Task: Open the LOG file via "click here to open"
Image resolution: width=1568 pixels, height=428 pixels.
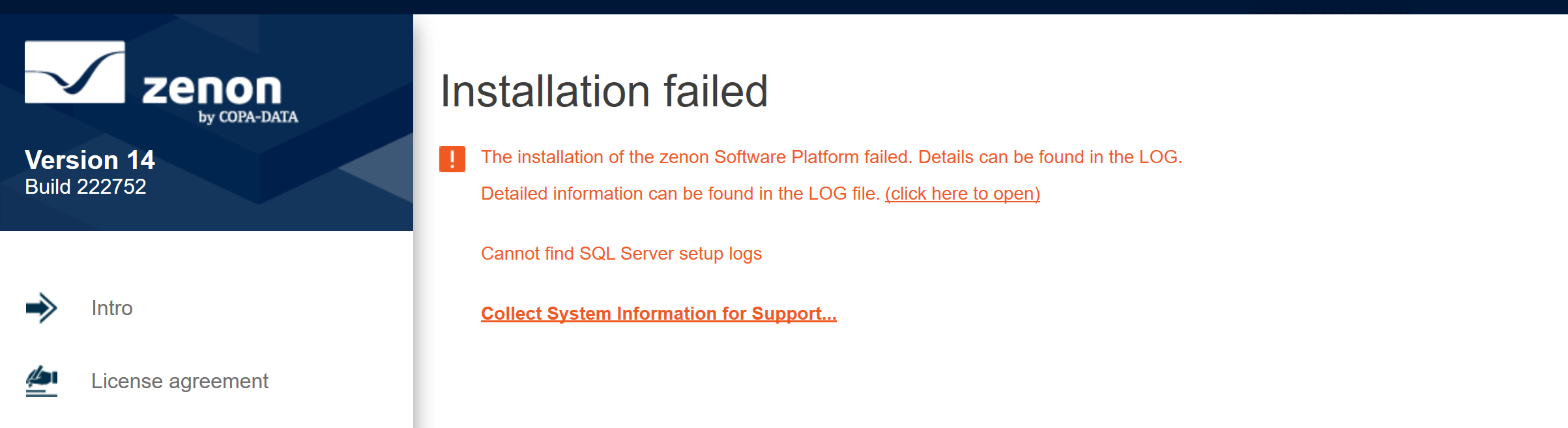Action: click(x=962, y=194)
